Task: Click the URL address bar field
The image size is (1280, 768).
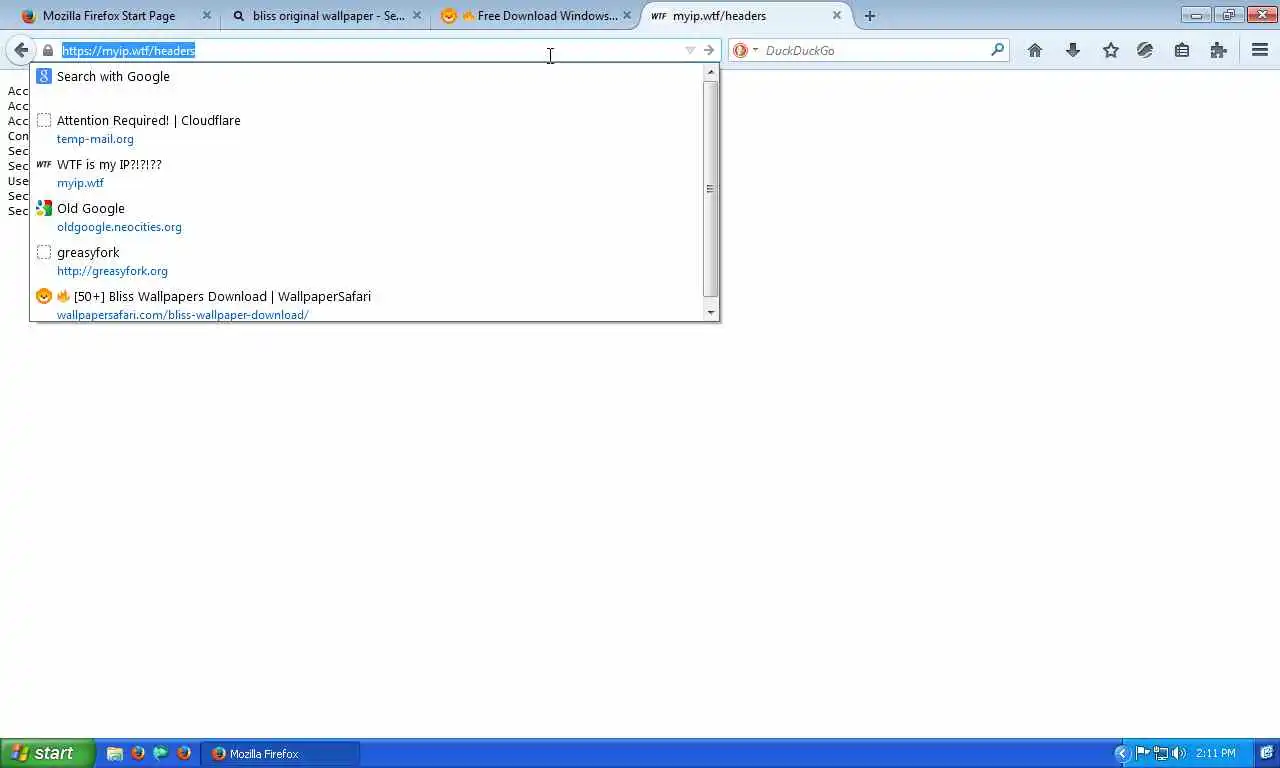Action: click(370, 50)
